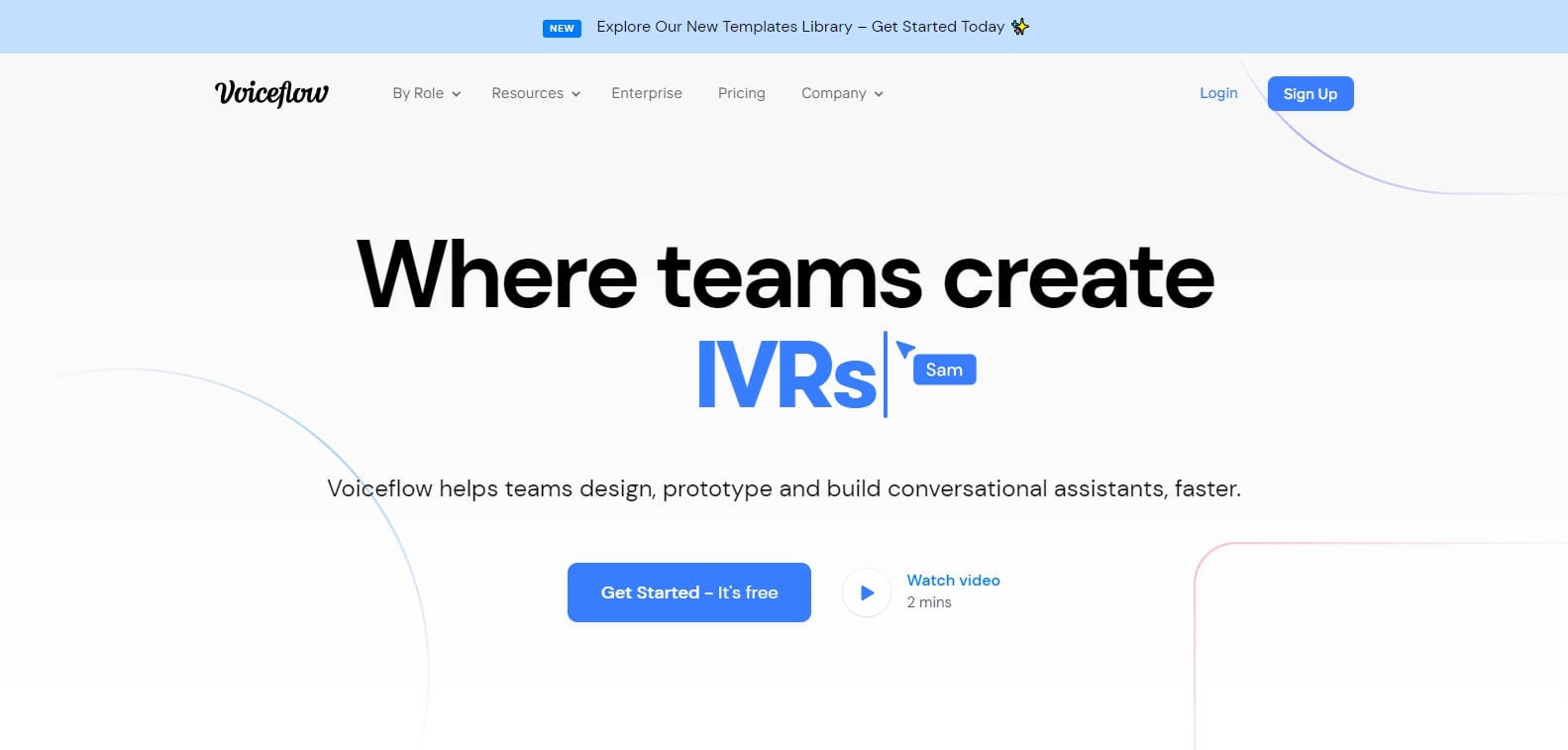The image size is (1568, 750).
Task: Click the blue cursor arrow beside Sam
Action: tap(904, 349)
